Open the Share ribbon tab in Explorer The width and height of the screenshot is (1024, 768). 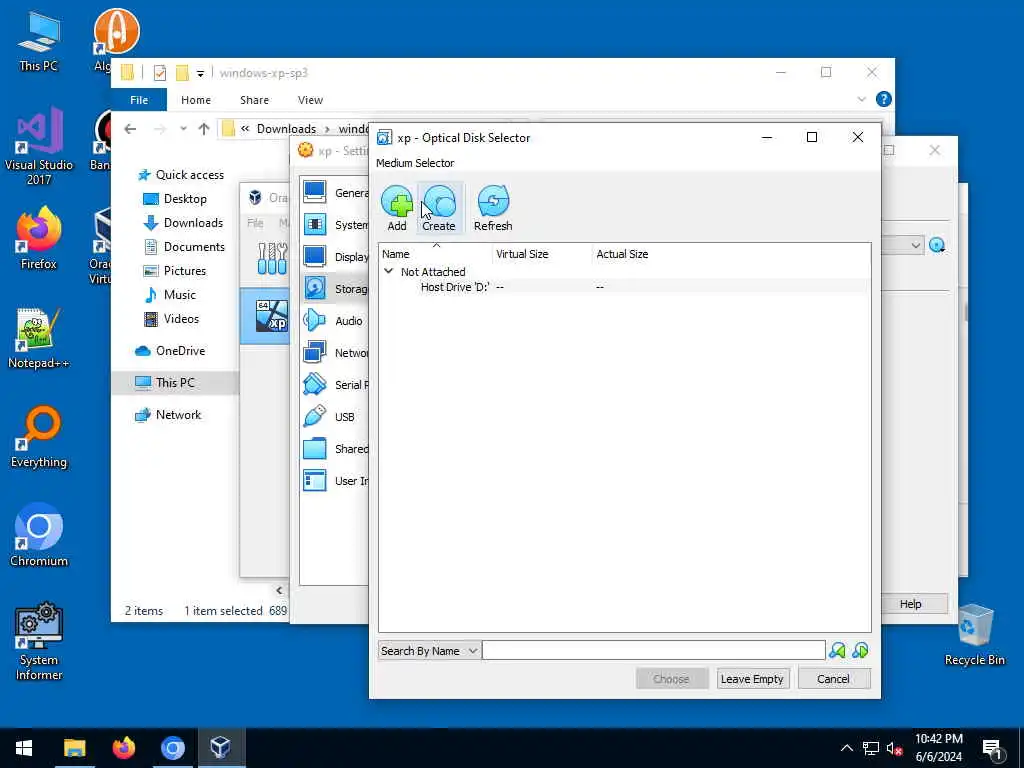coord(254,100)
